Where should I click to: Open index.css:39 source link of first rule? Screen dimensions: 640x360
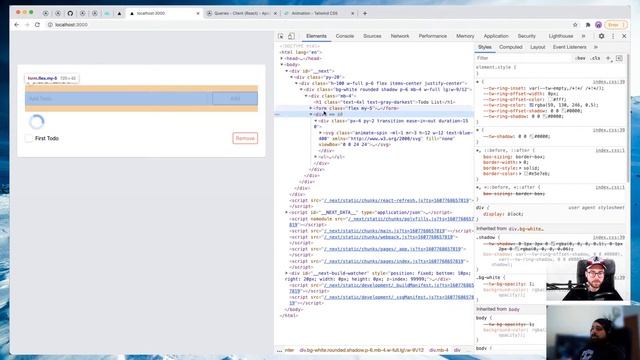[609, 82]
